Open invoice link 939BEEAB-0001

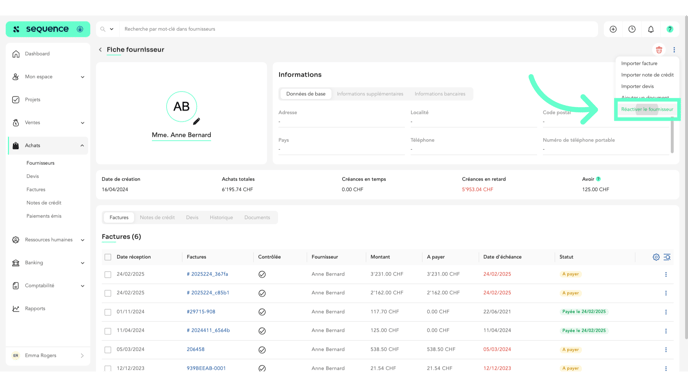click(x=206, y=369)
